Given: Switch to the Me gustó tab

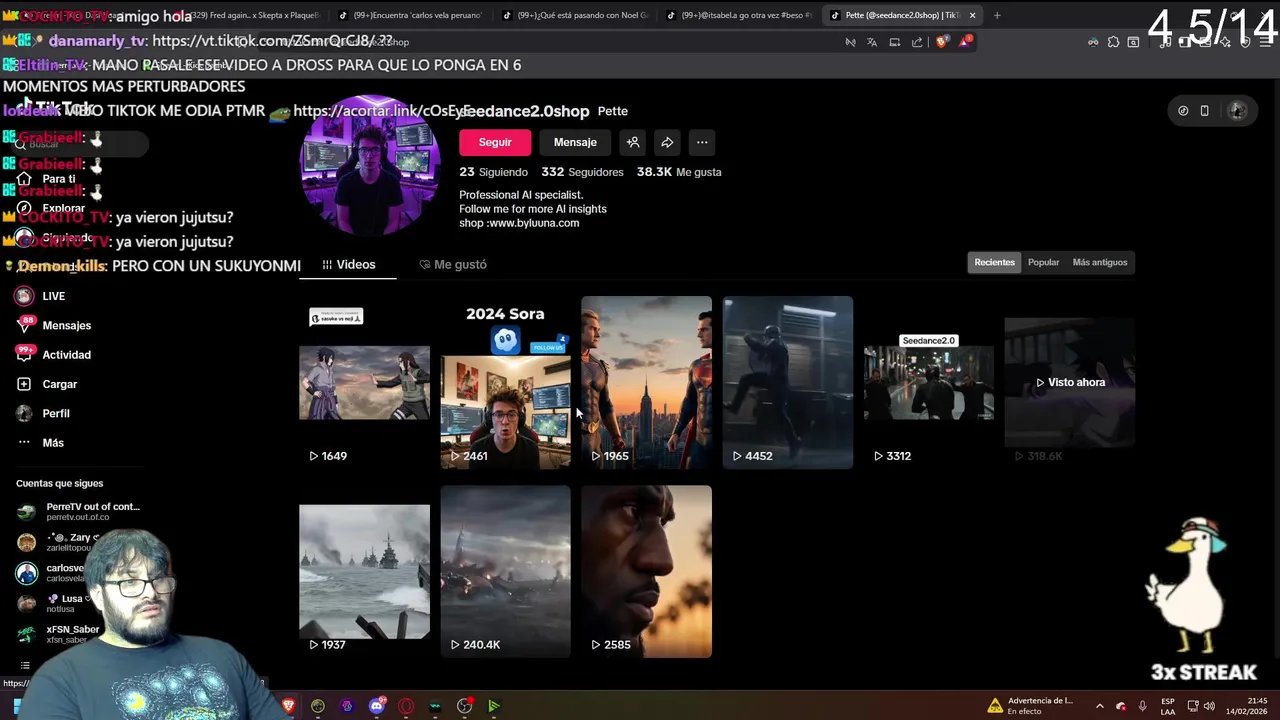Looking at the screenshot, I should tap(453, 264).
